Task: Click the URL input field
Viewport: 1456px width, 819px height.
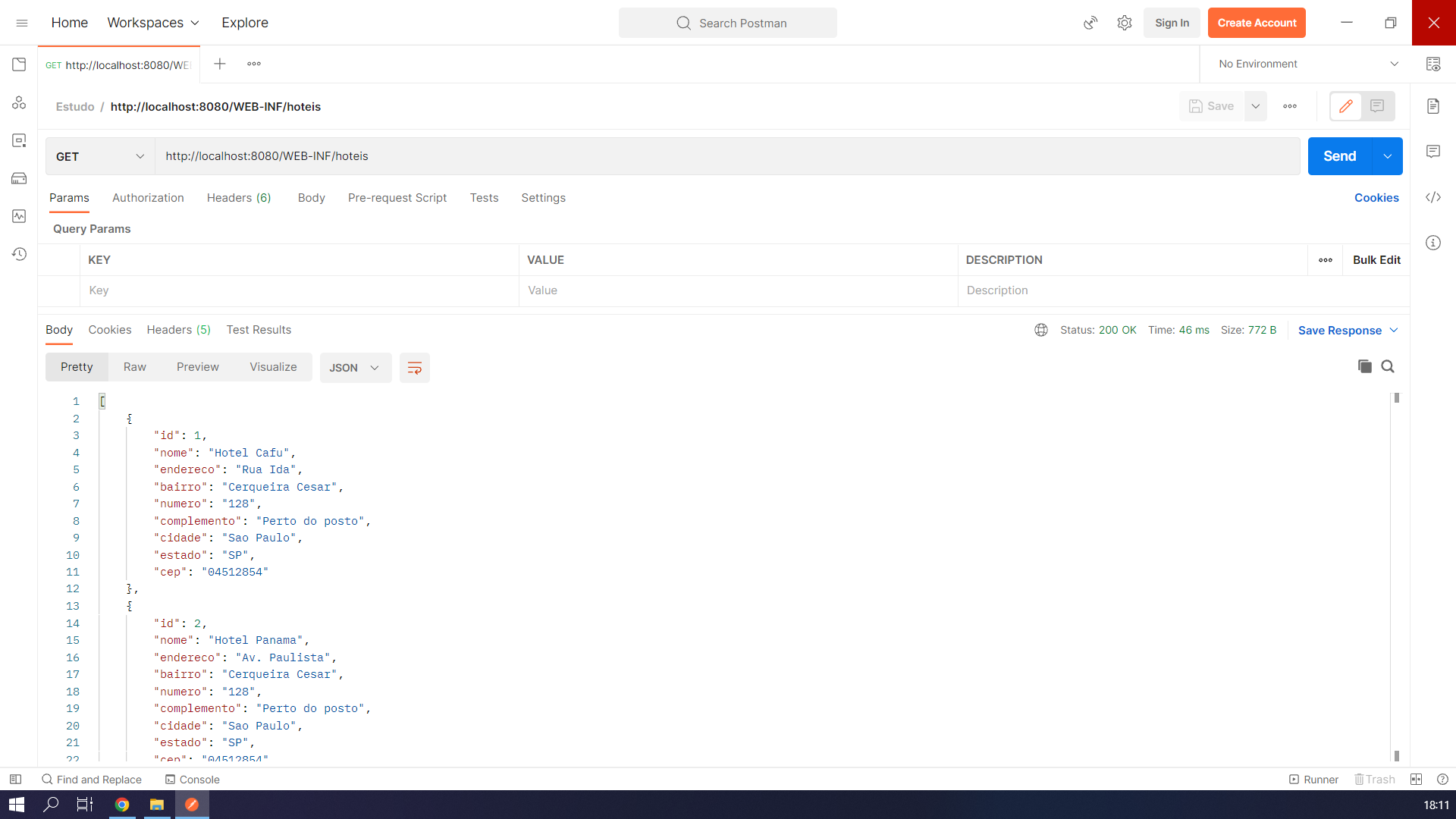Action: point(728,156)
